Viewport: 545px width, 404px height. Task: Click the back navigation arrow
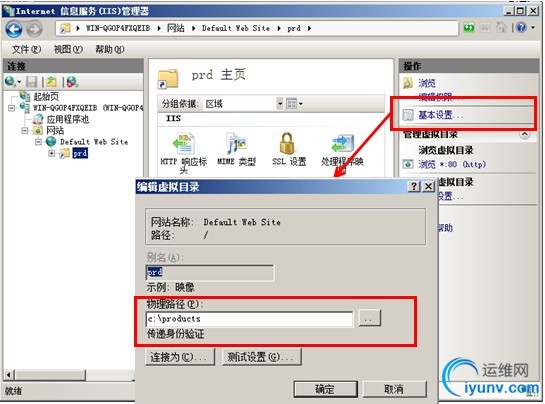(x=14, y=29)
